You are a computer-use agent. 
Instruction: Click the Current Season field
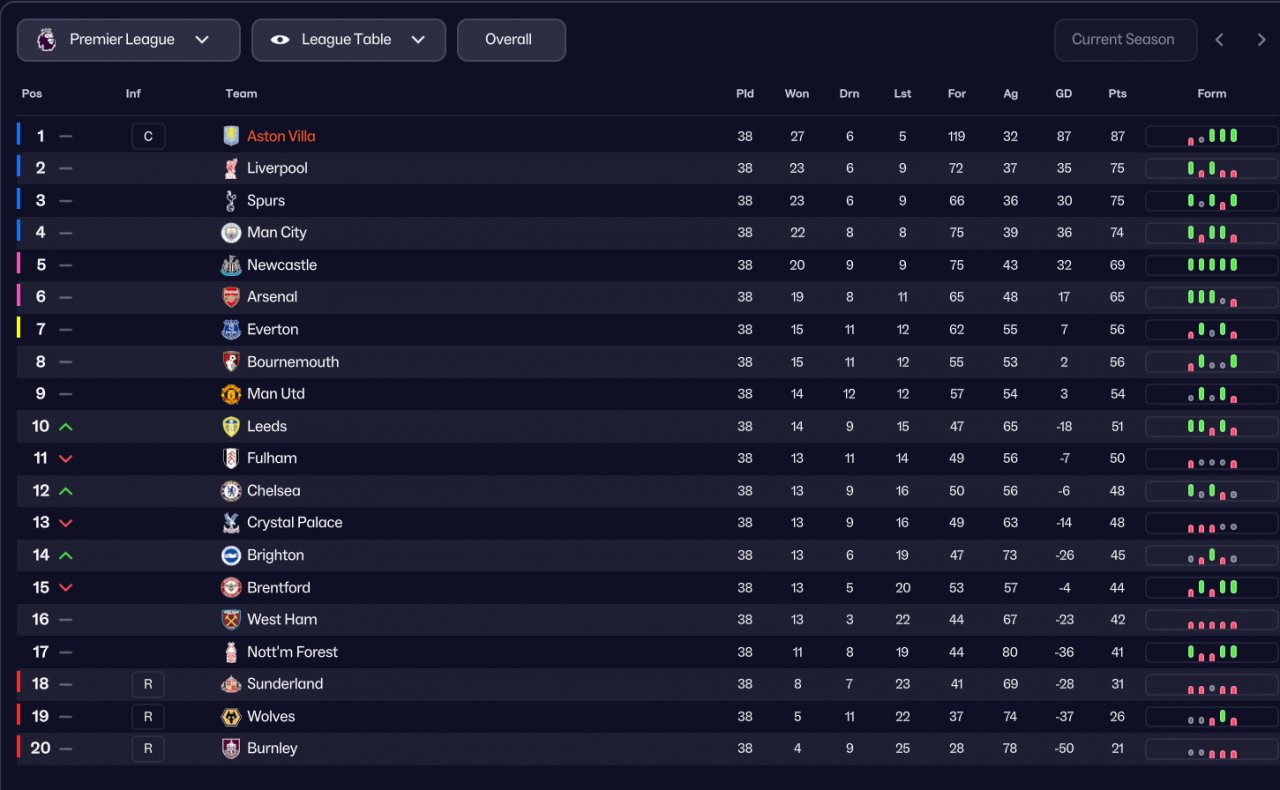(1124, 40)
